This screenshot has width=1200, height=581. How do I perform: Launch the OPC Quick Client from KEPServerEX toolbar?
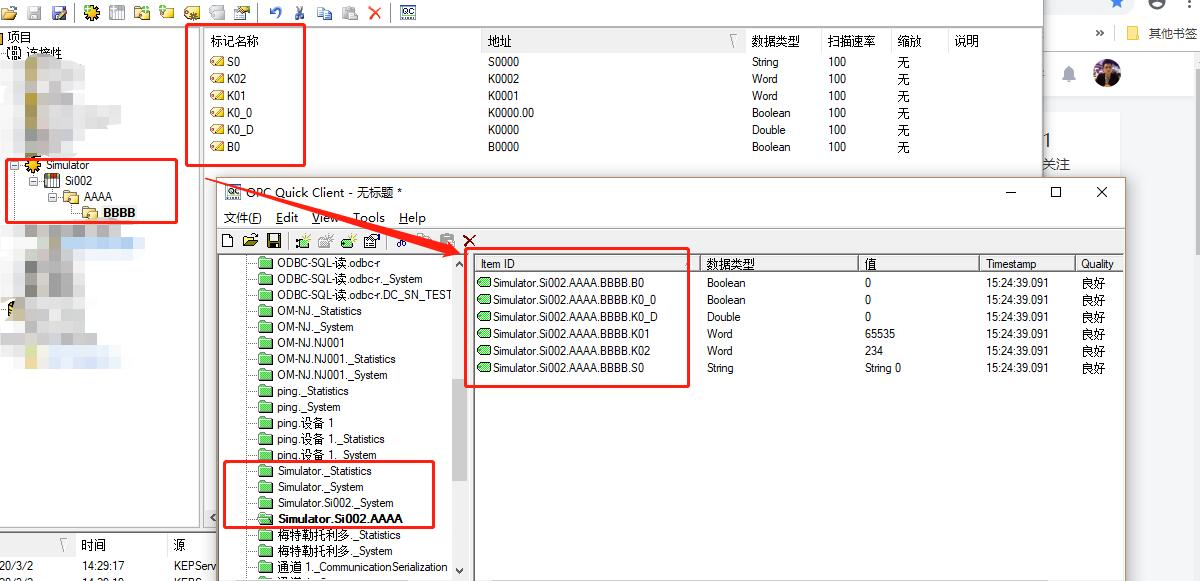click(406, 13)
